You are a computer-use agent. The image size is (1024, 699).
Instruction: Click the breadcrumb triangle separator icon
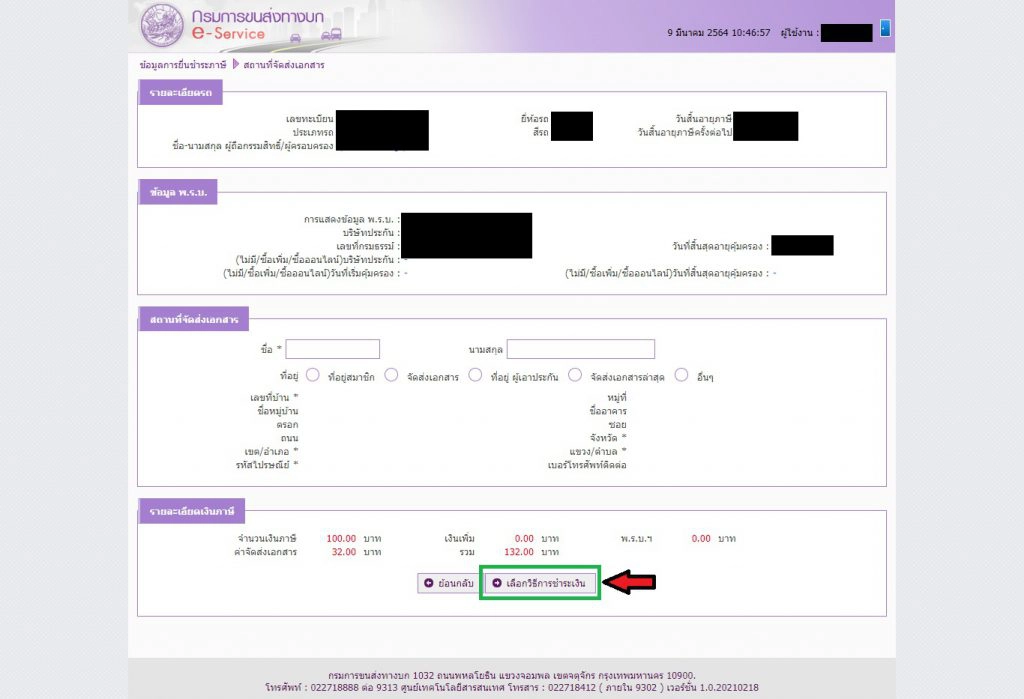click(236, 65)
